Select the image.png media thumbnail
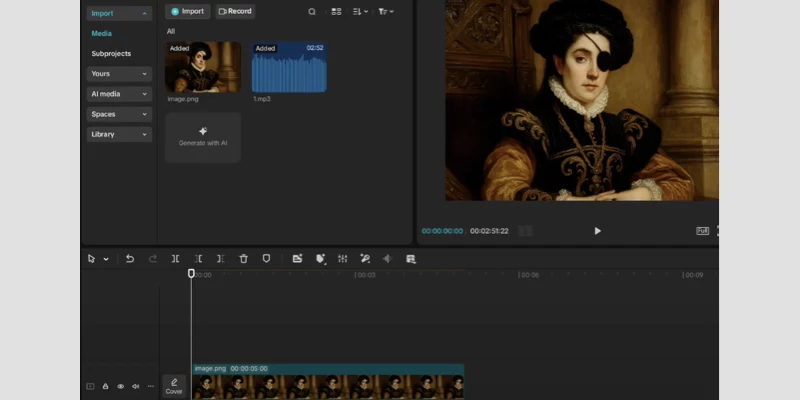The height and width of the screenshot is (400, 800). tap(203, 67)
